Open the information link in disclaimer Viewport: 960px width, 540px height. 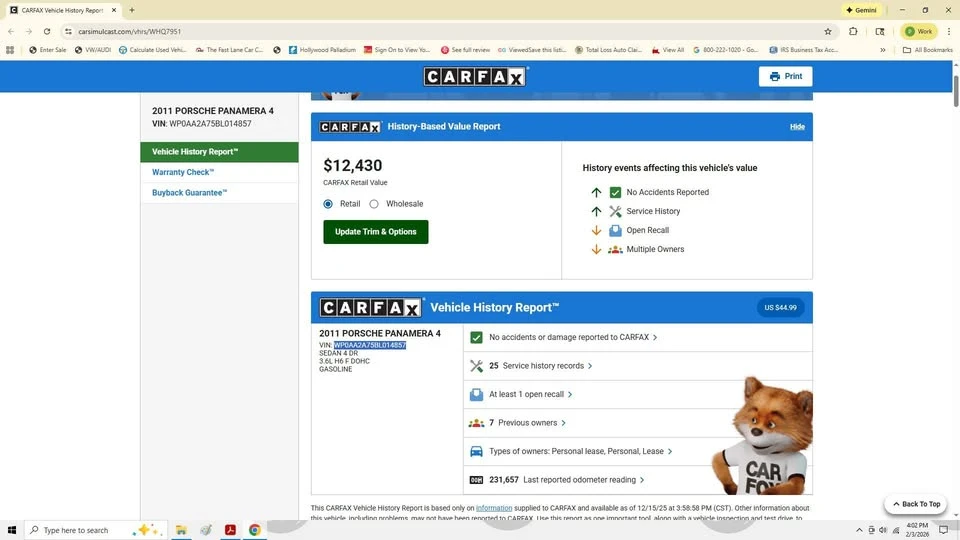(x=494, y=508)
